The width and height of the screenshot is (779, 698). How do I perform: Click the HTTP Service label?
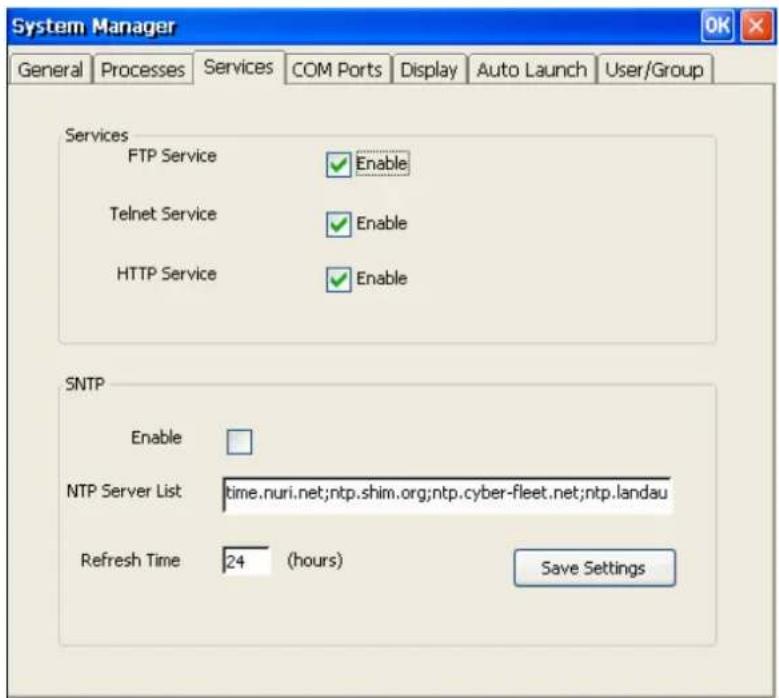(166, 274)
